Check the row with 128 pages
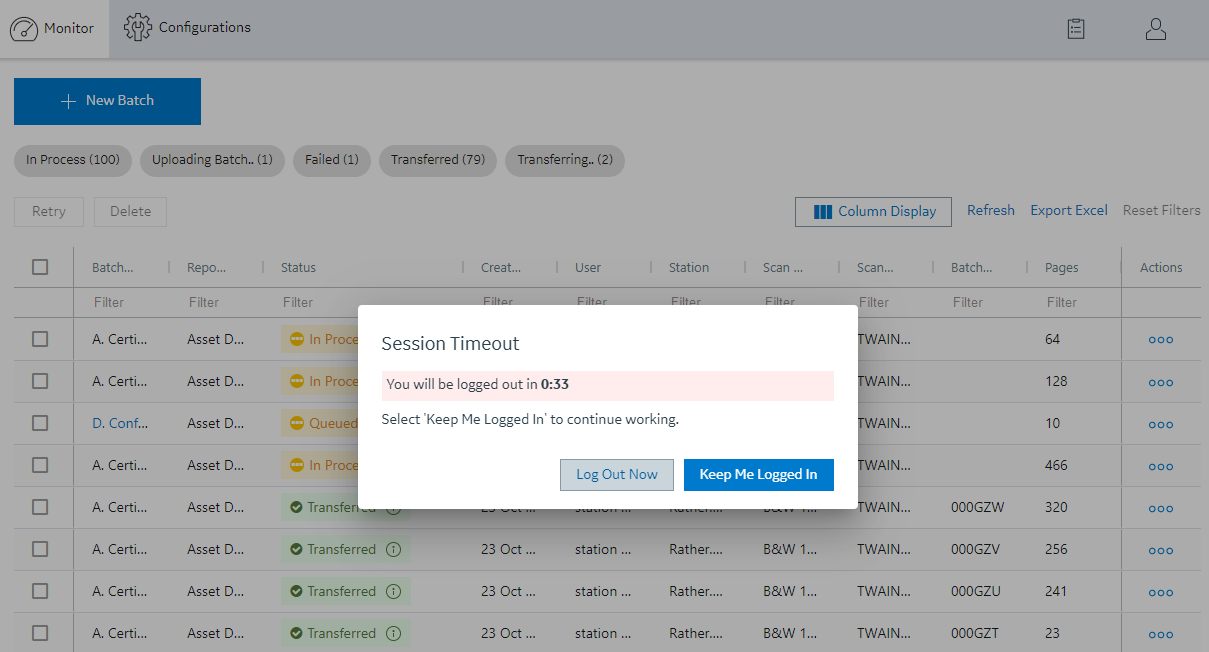Viewport: 1209px width, 652px height. [x=40, y=381]
